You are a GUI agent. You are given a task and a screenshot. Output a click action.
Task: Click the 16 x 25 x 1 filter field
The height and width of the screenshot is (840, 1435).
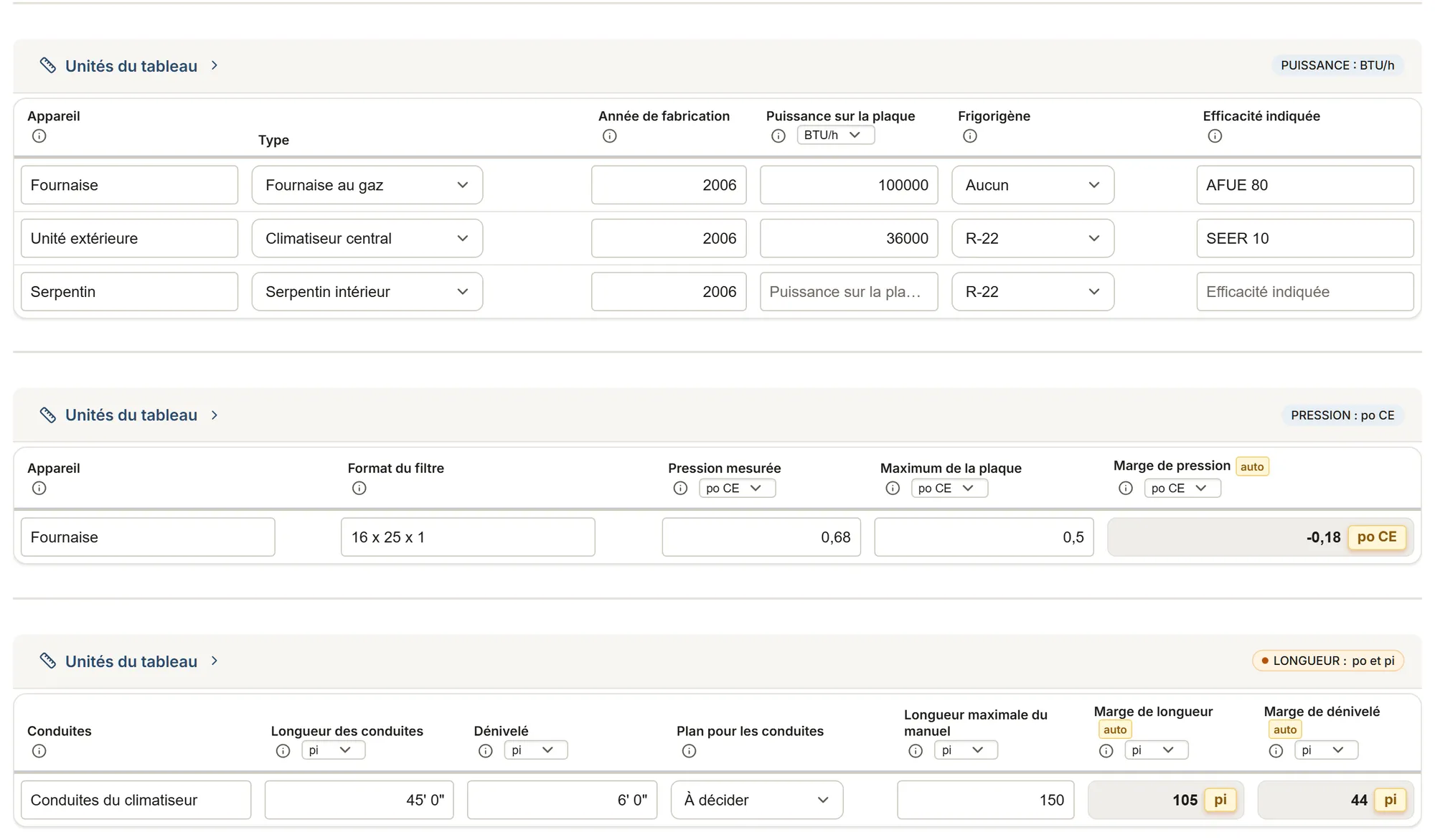[468, 537]
